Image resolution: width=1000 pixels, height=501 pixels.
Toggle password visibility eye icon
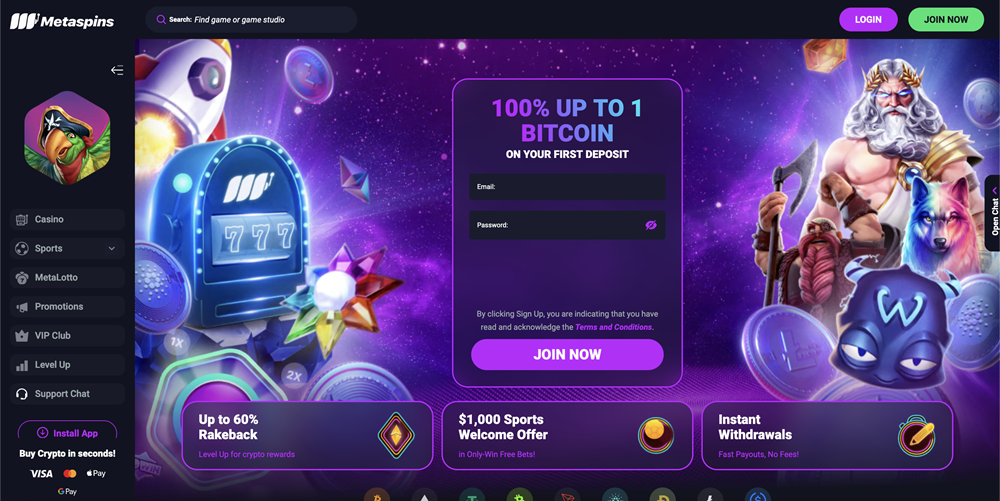[x=651, y=225]
